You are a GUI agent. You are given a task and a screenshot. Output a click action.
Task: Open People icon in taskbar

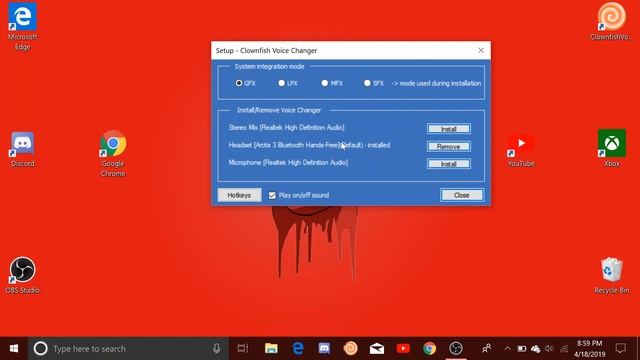pos(486,349)
